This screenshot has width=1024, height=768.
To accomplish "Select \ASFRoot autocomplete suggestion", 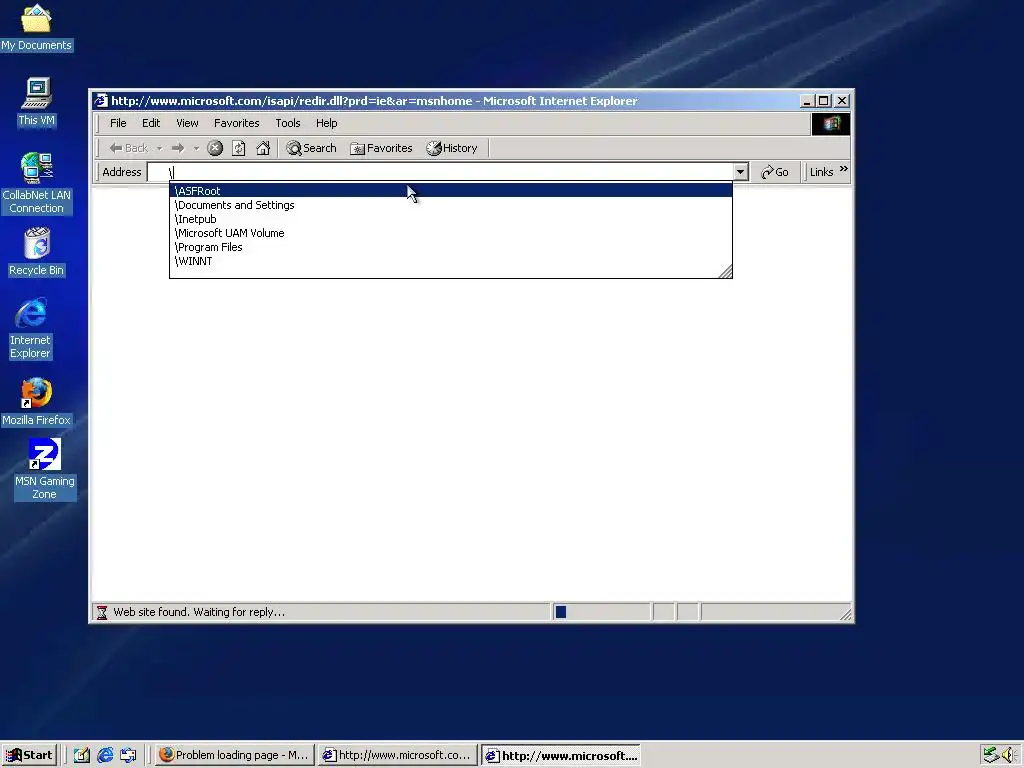I will [x=451, y=191].
